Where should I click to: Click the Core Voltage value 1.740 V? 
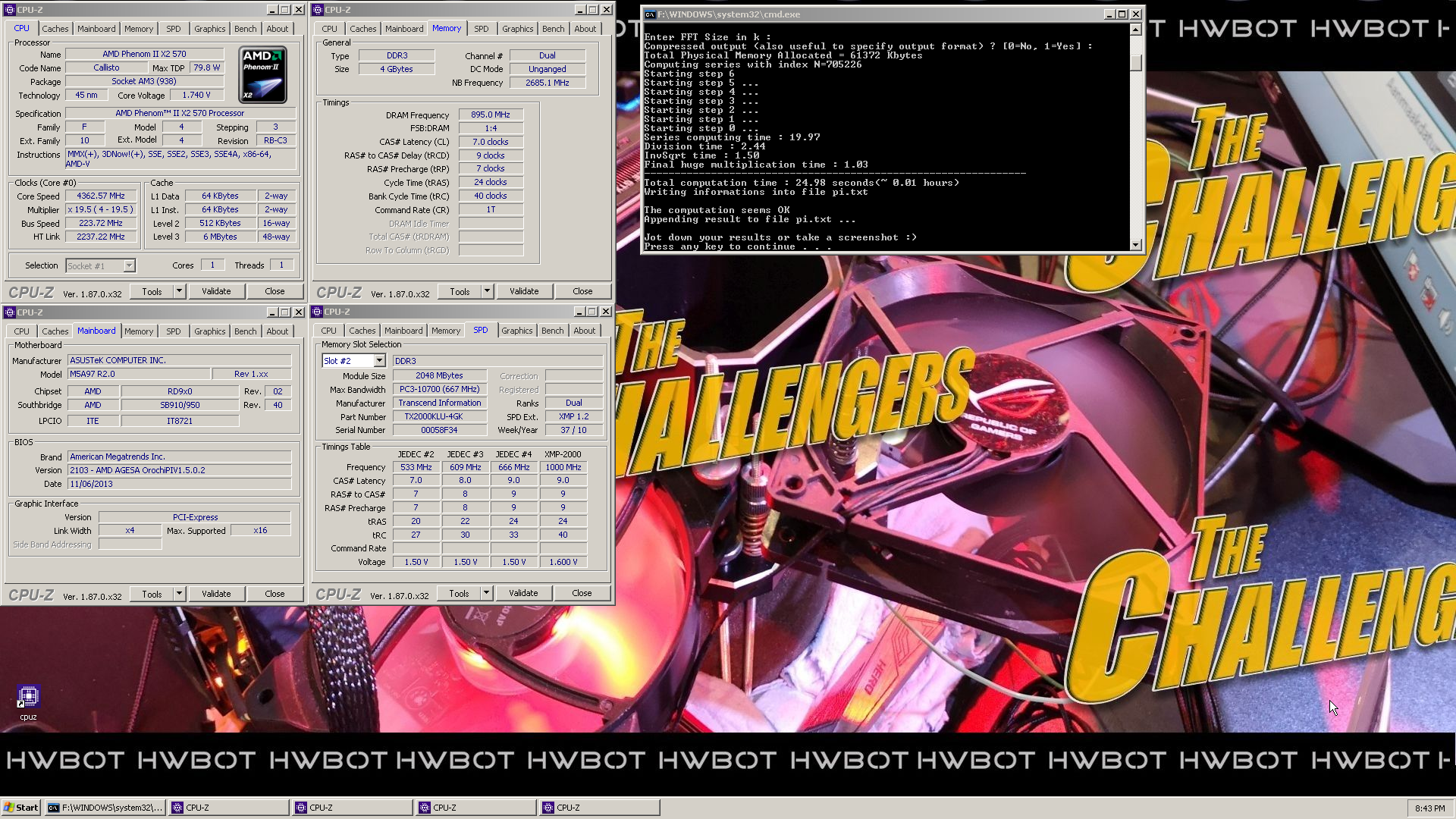click(x=196, y=96)
